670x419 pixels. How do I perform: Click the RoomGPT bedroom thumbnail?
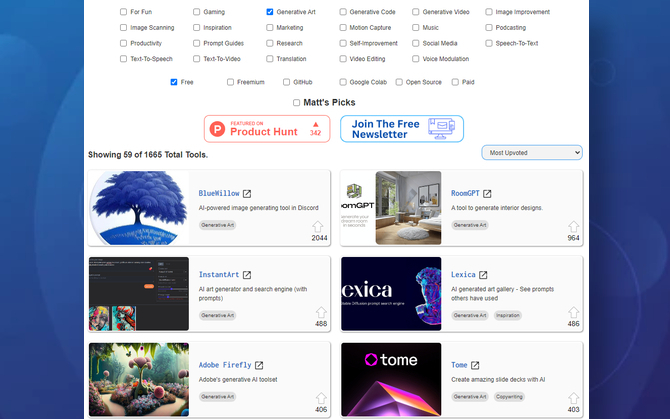click(x=391, y=208)
